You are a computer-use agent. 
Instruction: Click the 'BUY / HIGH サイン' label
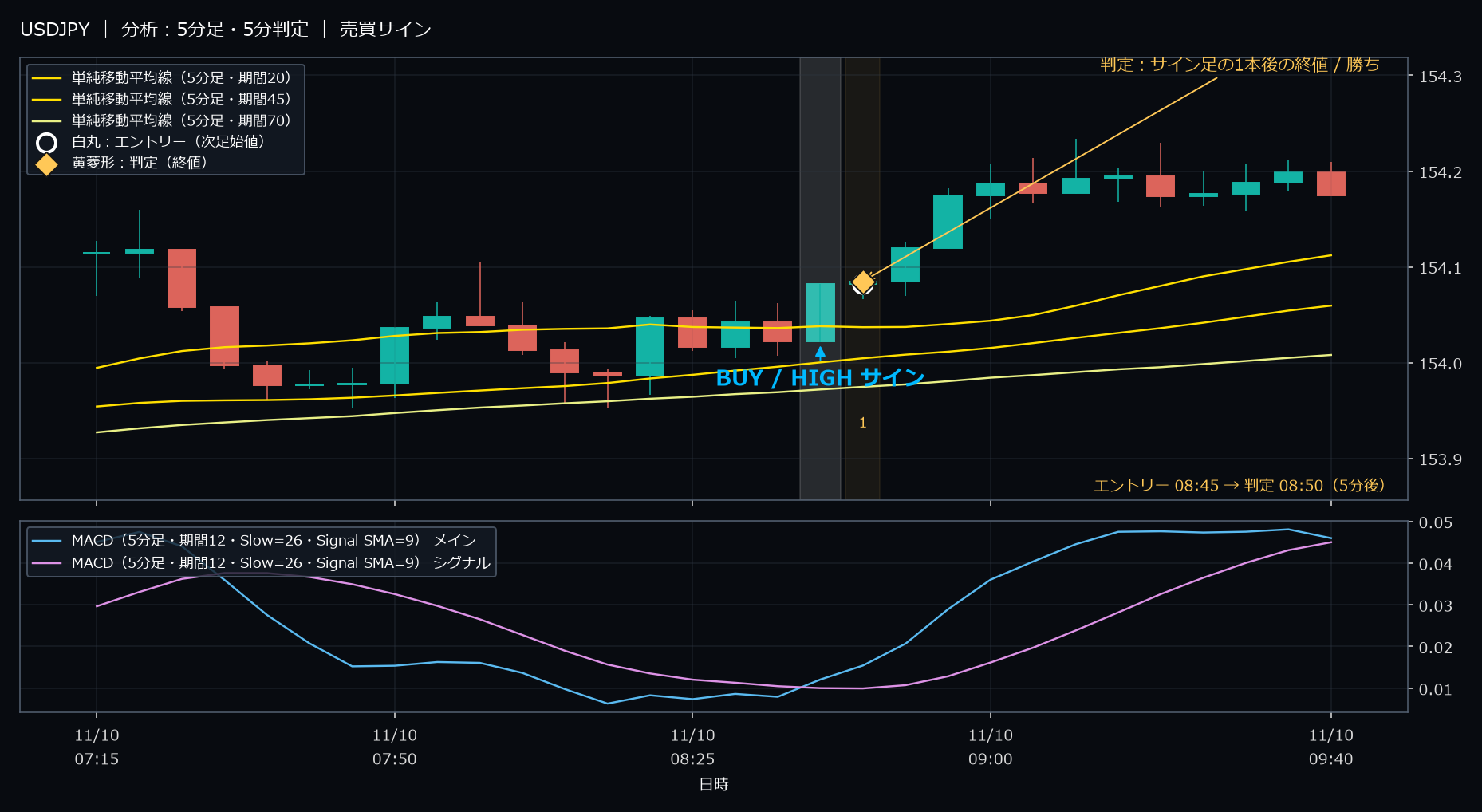point(820,378)
